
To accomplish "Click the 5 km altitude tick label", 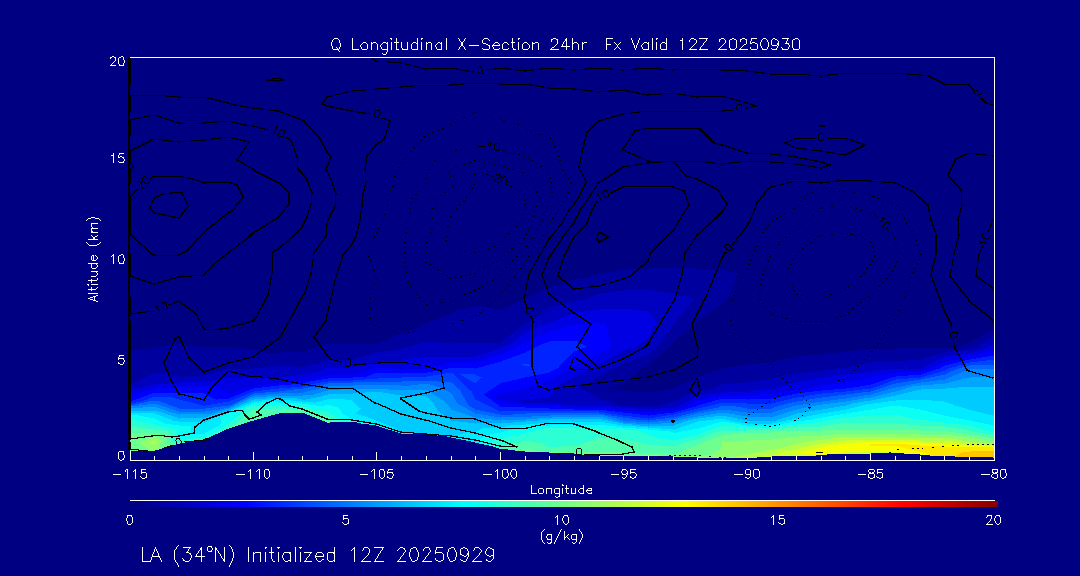I will 118,359.
